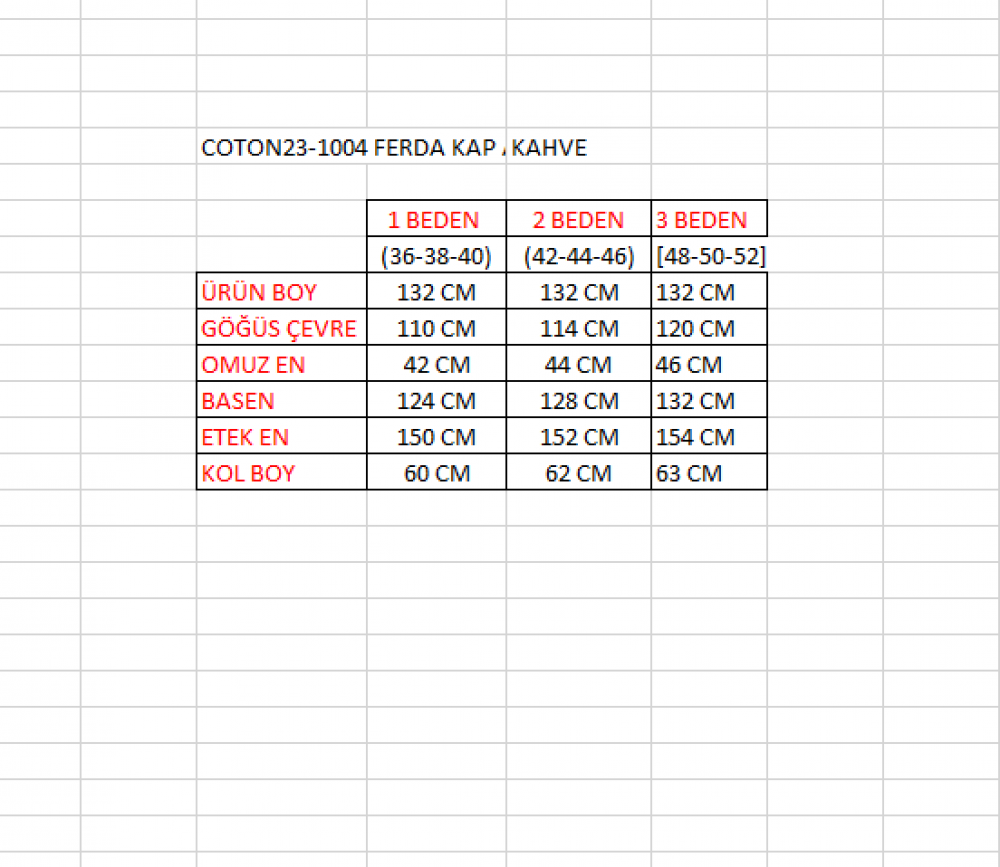The width and height of the screenshot is (1000, 867).
Task: Click ÜRÜN BOY value for 3 BEDEN
Action: (709, 292)
